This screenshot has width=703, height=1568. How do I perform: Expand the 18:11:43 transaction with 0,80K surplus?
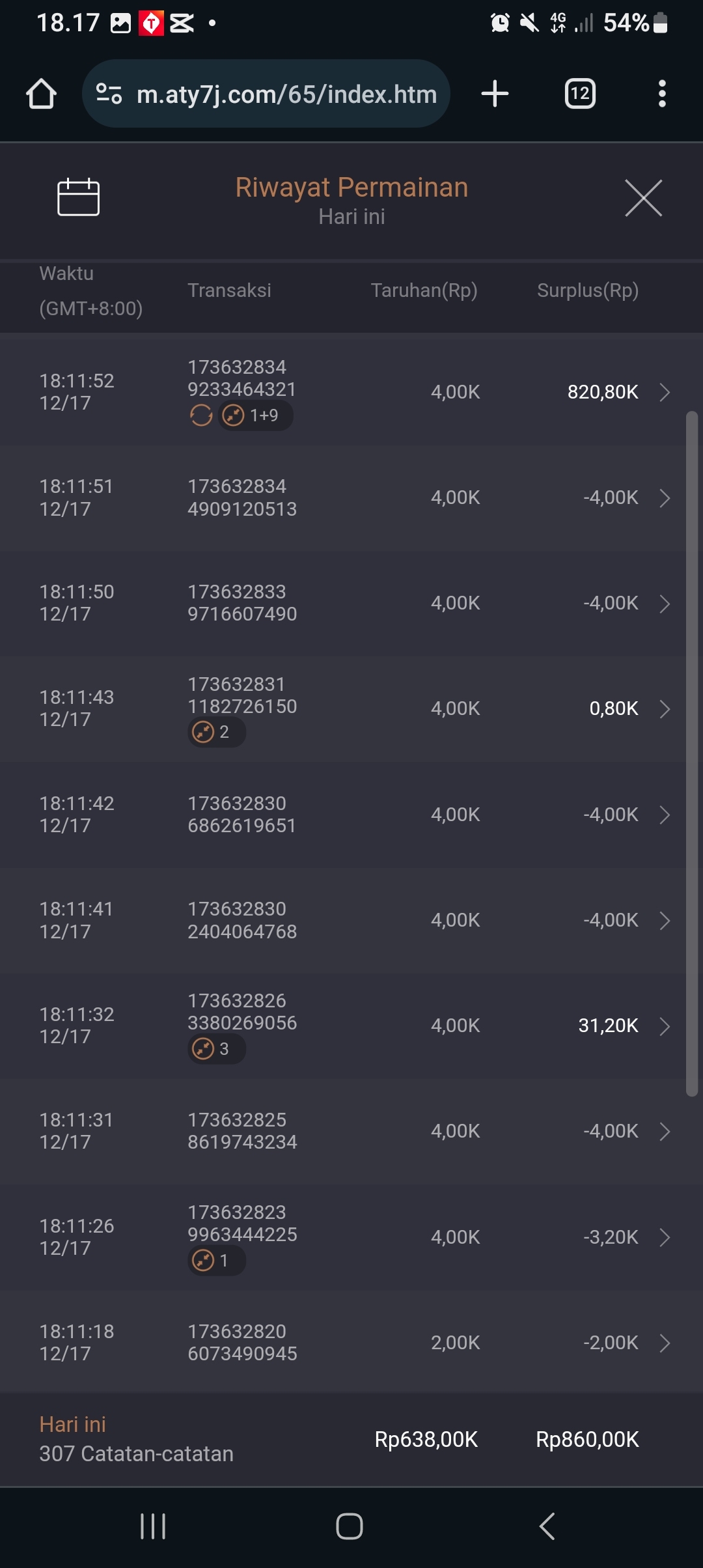(x=665, y=709)
